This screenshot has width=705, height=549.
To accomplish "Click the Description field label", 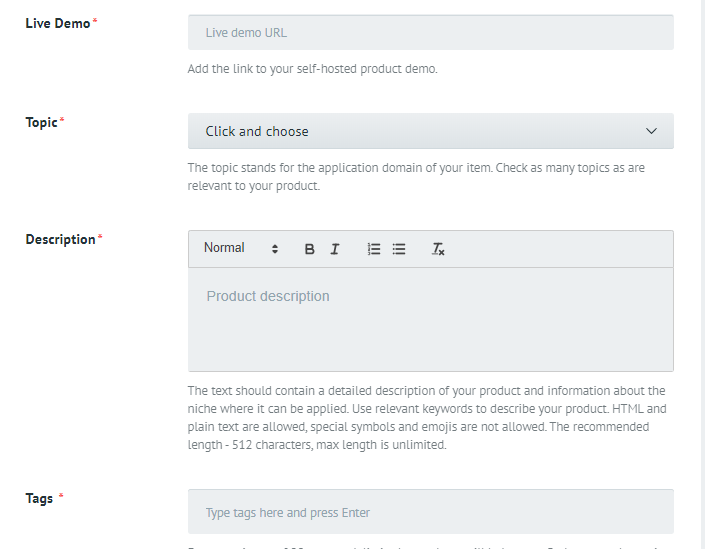I will [x=60, y=240].
